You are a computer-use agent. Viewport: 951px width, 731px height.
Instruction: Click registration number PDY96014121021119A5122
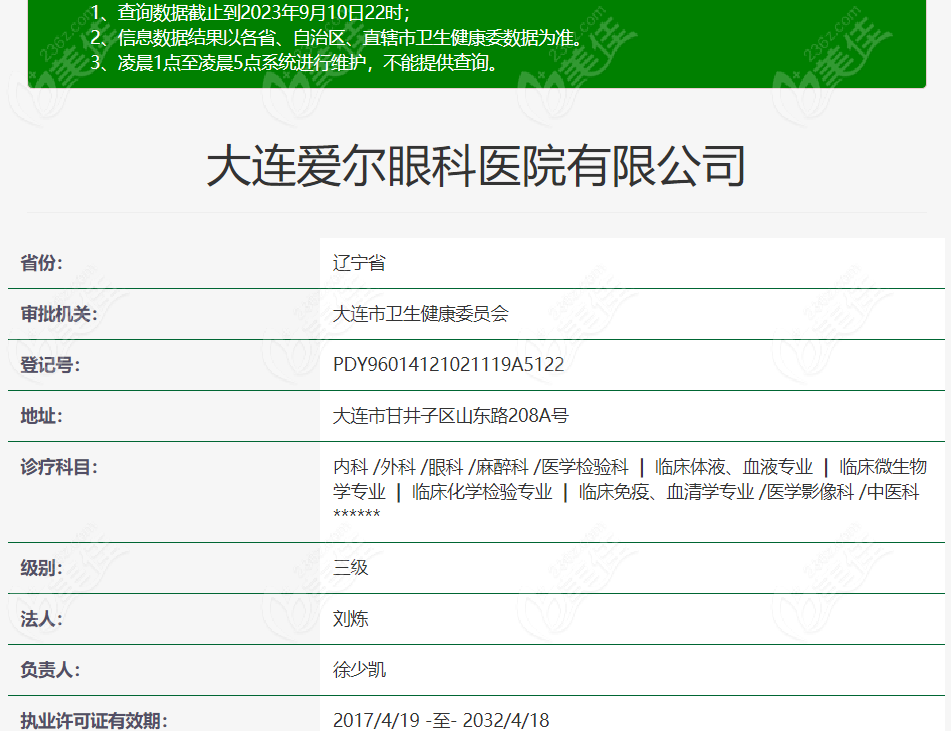pos(448,365)
